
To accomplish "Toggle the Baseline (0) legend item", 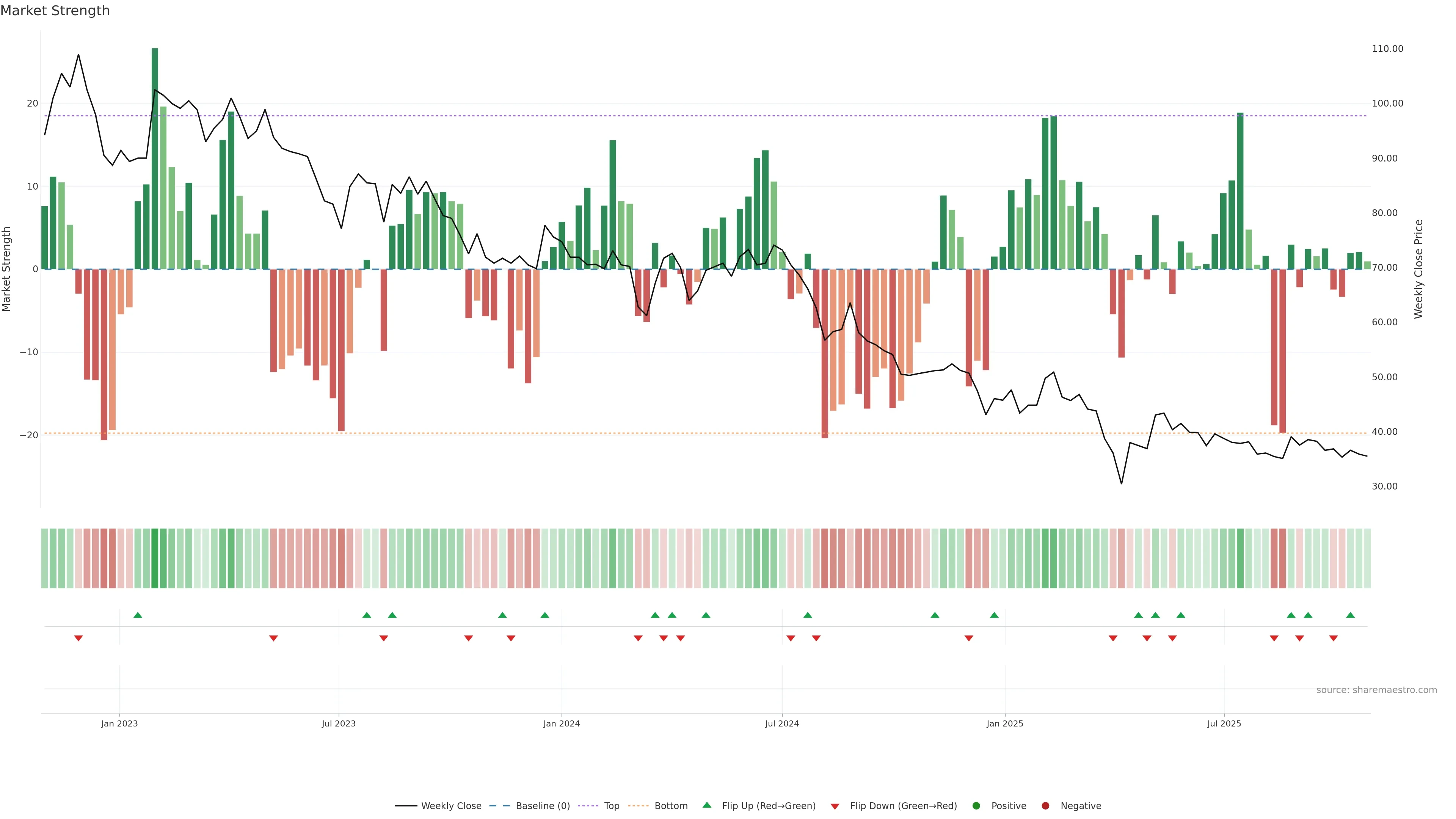I will point(542,806).
